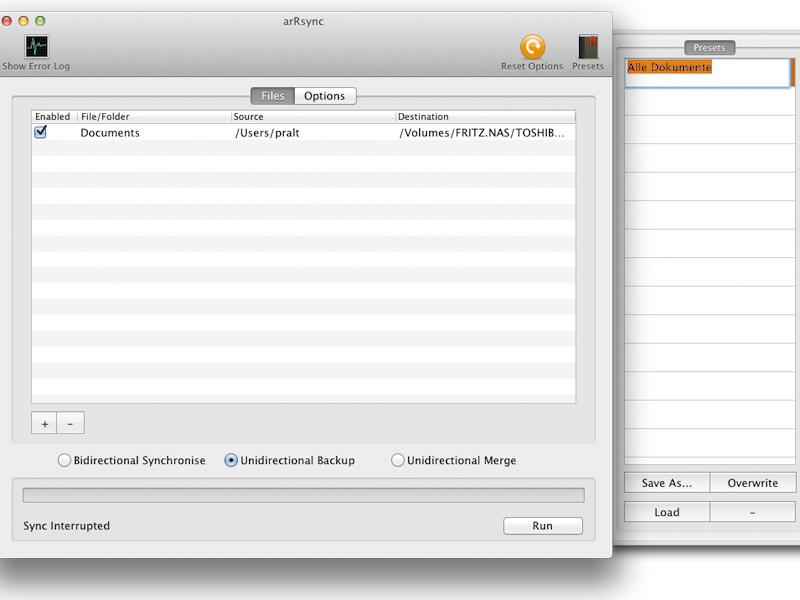Select Bidirectional Synchronise radio button
Viewport: 800px width, 600px height.
click(64, 460)
